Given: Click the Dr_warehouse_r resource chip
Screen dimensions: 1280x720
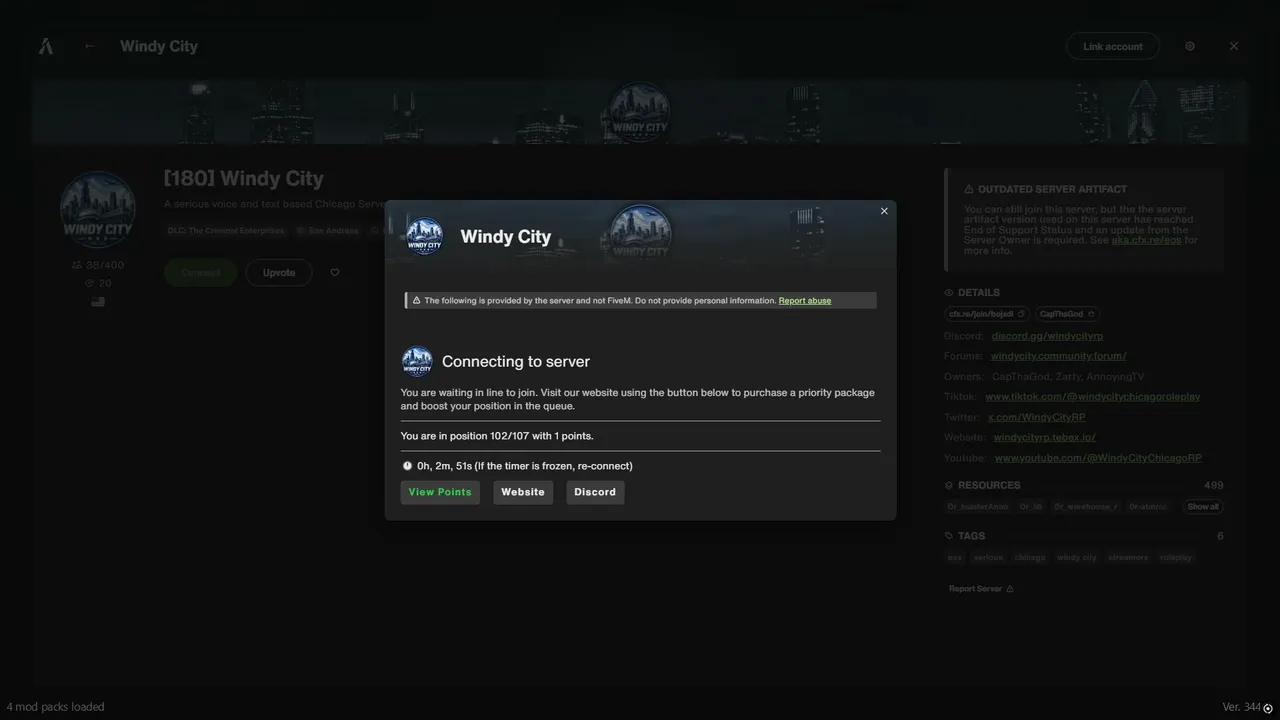Looking at the screenshot, I should [x=1086, y=507].
